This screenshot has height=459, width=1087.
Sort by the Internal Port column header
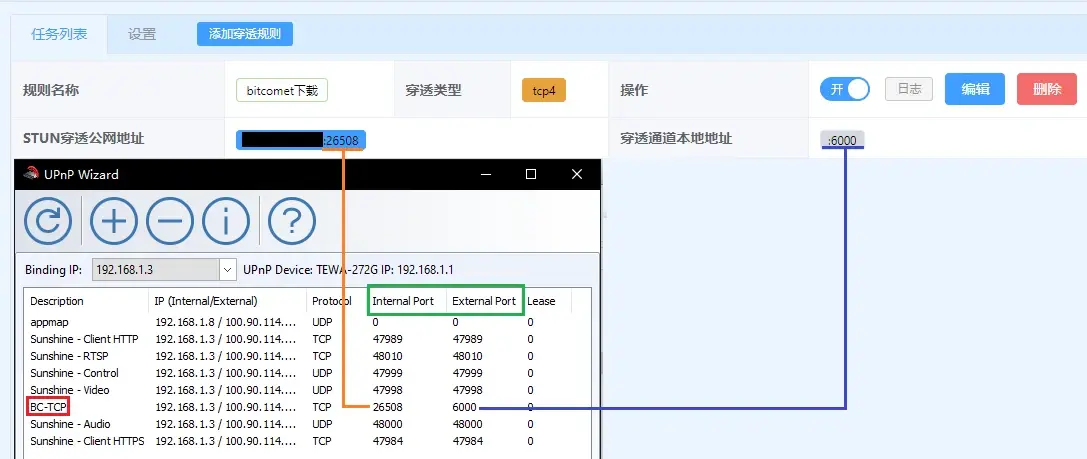pos(403,301)
